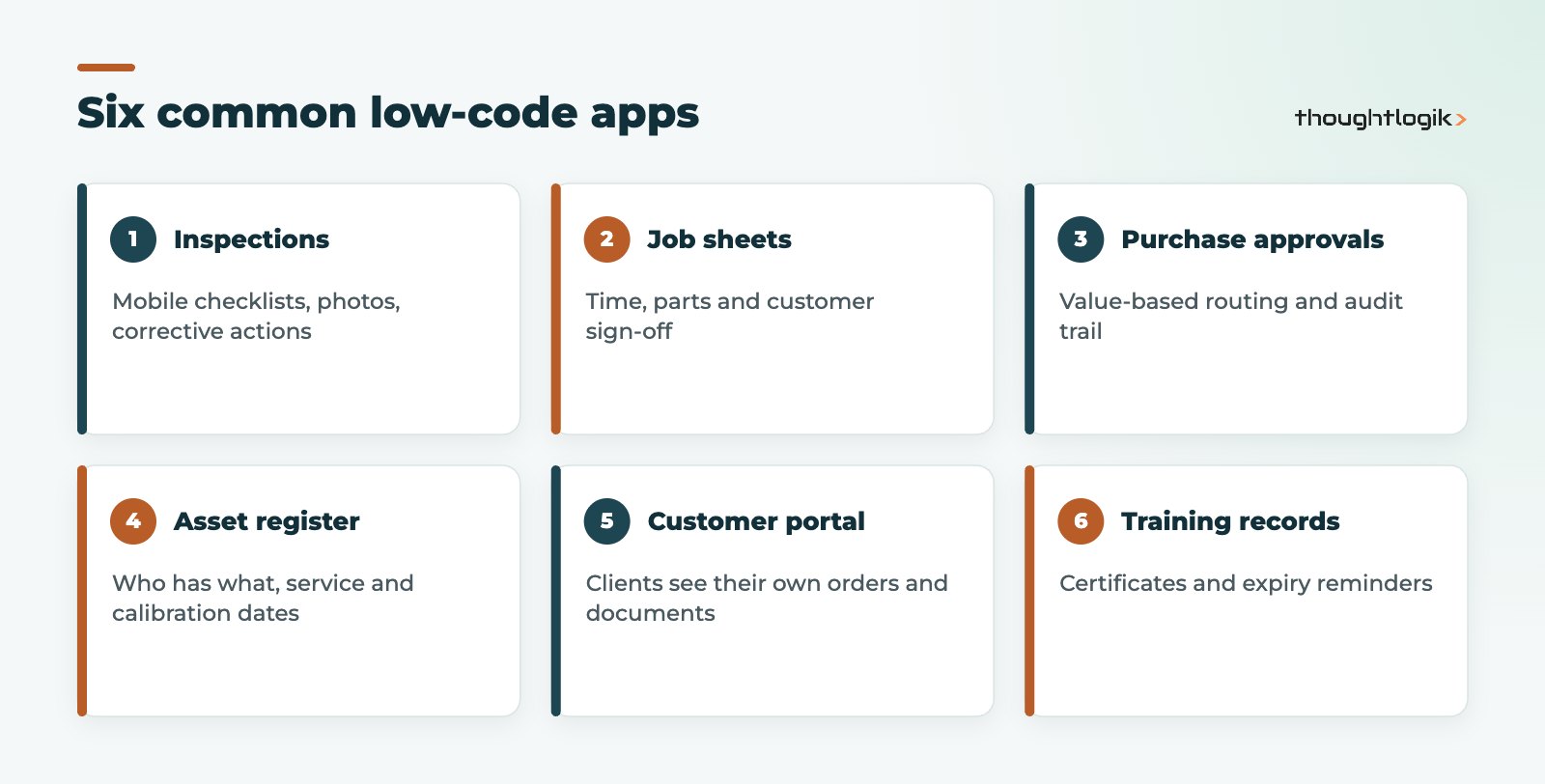Image resolution: width=1545 pixels, height=784 pixels.
Task: Click the "Six common low-code apps" heading
Action: [388, 113]
